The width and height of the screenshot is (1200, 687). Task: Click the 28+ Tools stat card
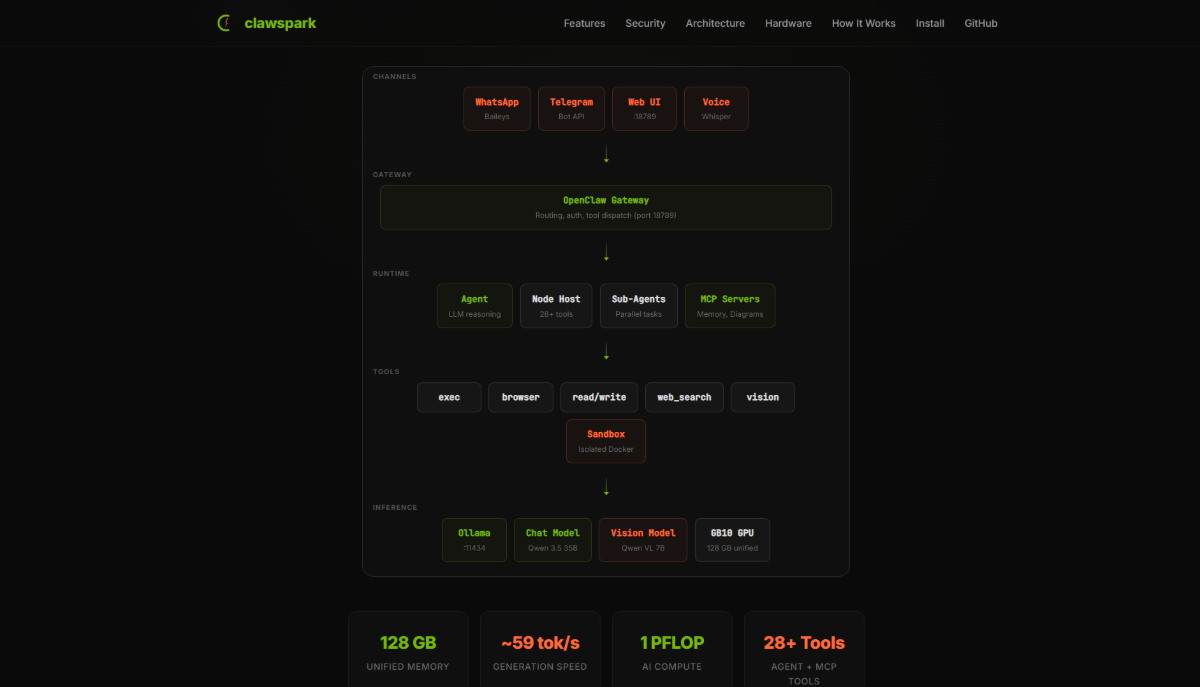(804, 650)
